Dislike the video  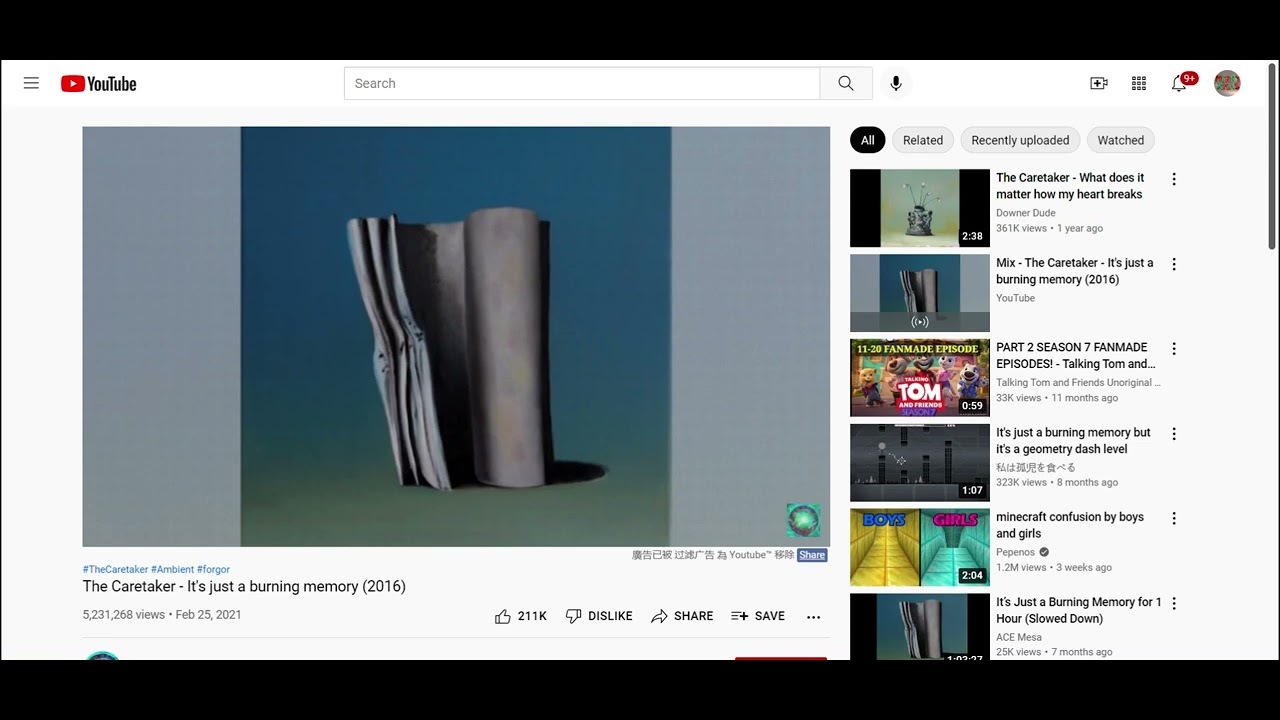[x=599, y=616]
